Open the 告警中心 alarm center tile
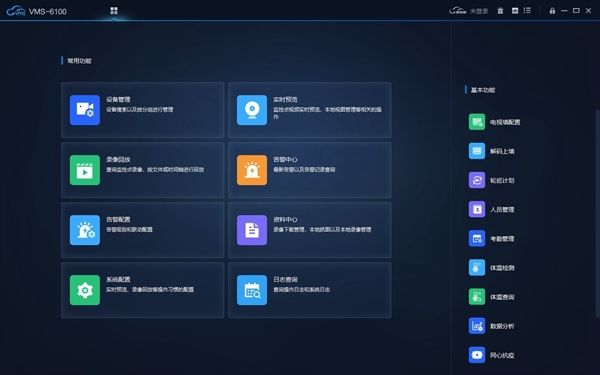The image size is (600, 375). click(x=310, y=170)
